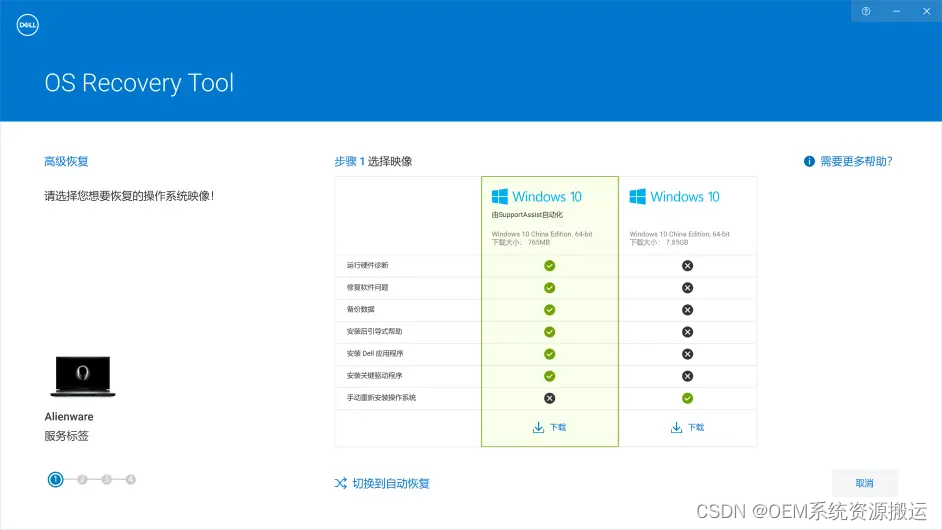942x530 pixels.
Task: Select step 4 in the progress indicator
Action: click(130, 480)
